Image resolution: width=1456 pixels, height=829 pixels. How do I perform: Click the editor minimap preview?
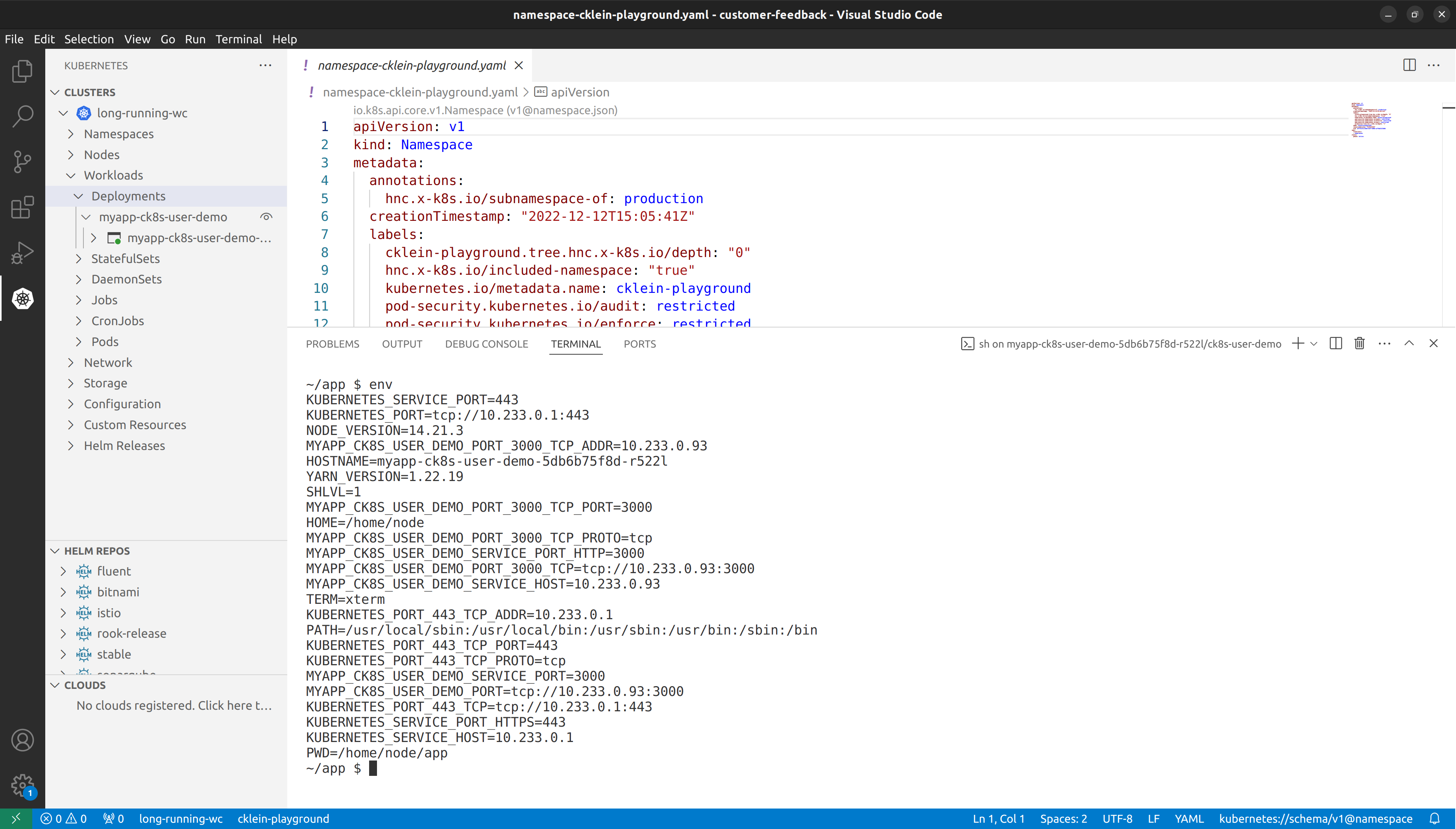pos(1372,120)
